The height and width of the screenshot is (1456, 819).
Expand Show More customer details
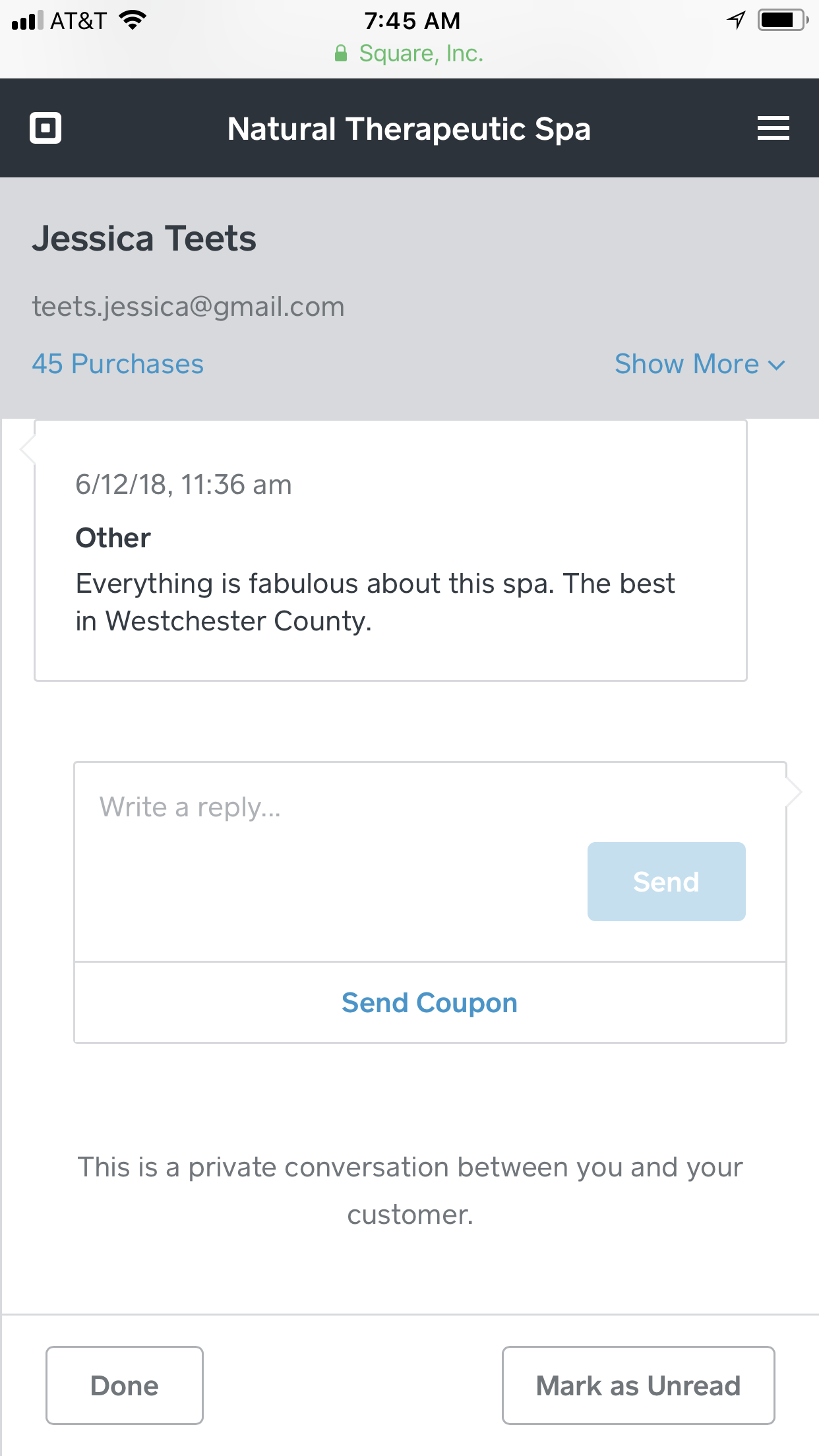[699, 364]
